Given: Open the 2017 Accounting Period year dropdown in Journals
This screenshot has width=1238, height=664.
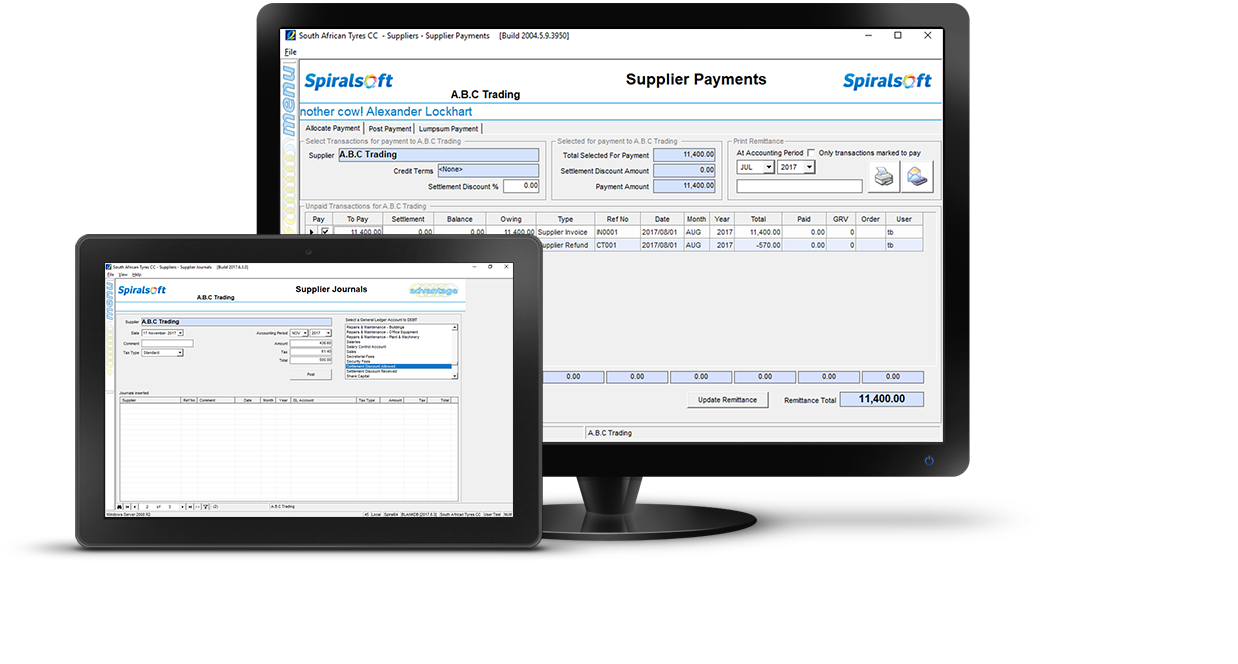Looking at the screenshot, I should coord(328,333).
